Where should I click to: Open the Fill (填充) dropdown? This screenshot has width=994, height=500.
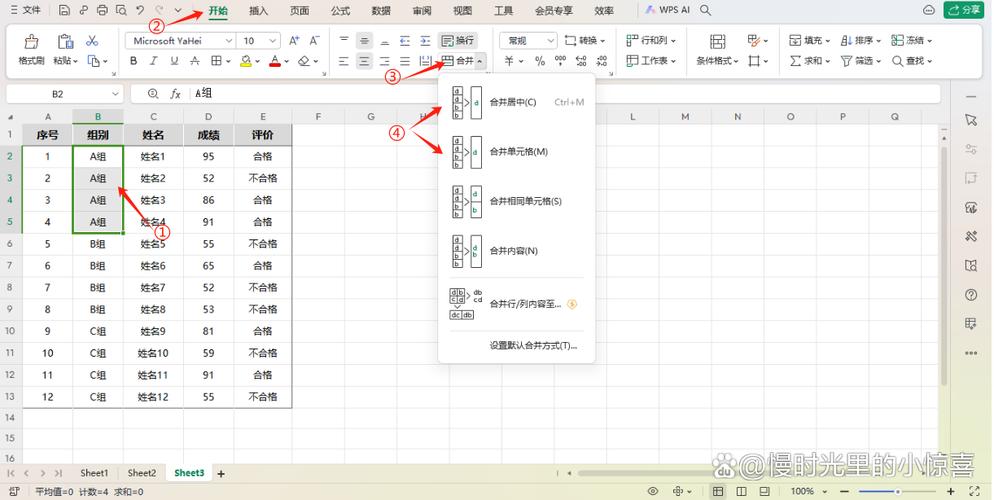point(810,41)
